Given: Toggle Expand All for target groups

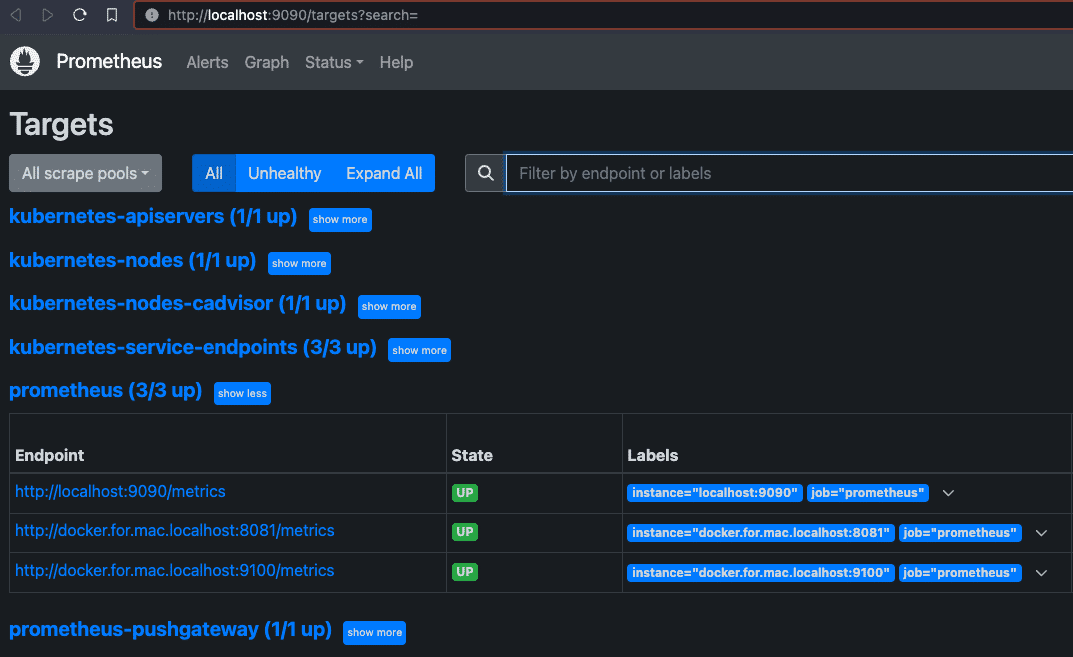Looking at the screenshot, I should pos(383,172).
